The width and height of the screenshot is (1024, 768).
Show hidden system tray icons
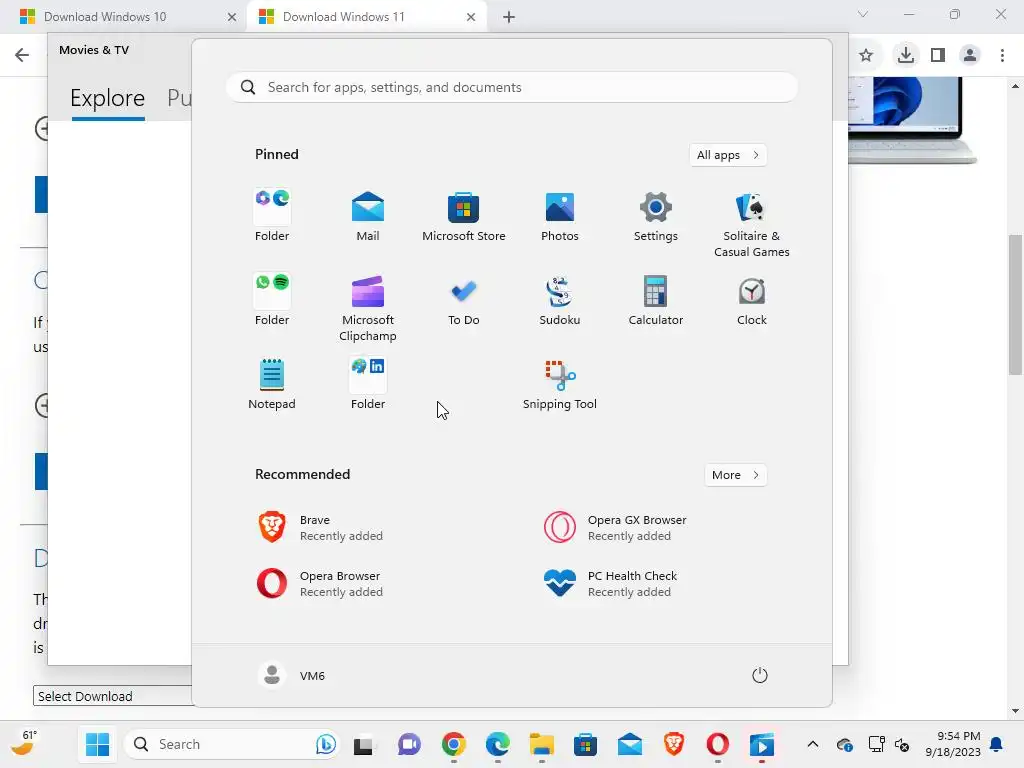click(x=812, y=744)
